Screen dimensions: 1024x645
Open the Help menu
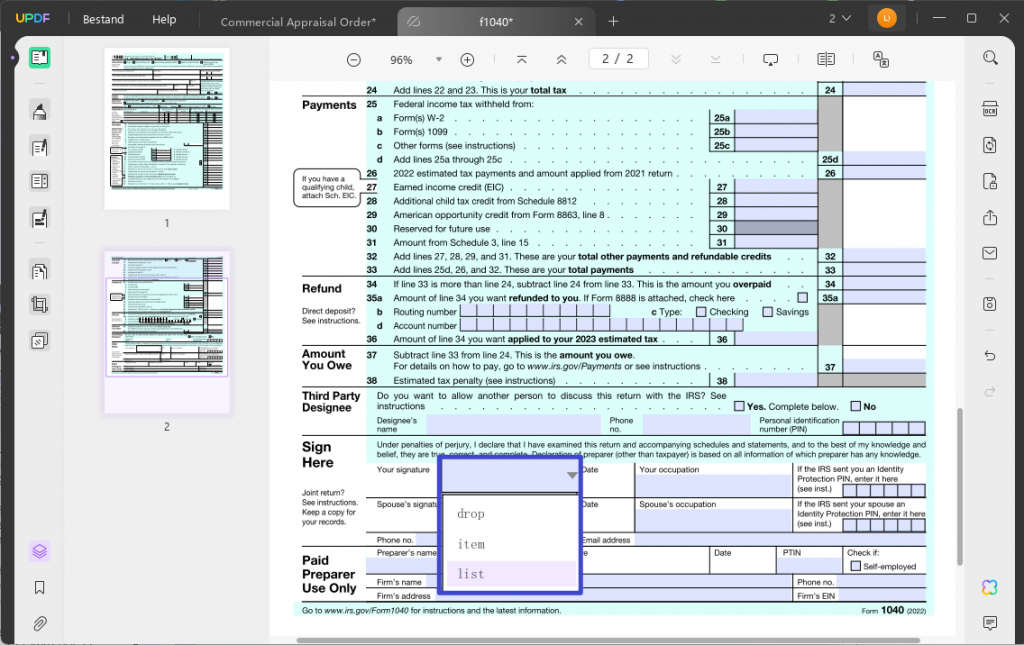164,19
